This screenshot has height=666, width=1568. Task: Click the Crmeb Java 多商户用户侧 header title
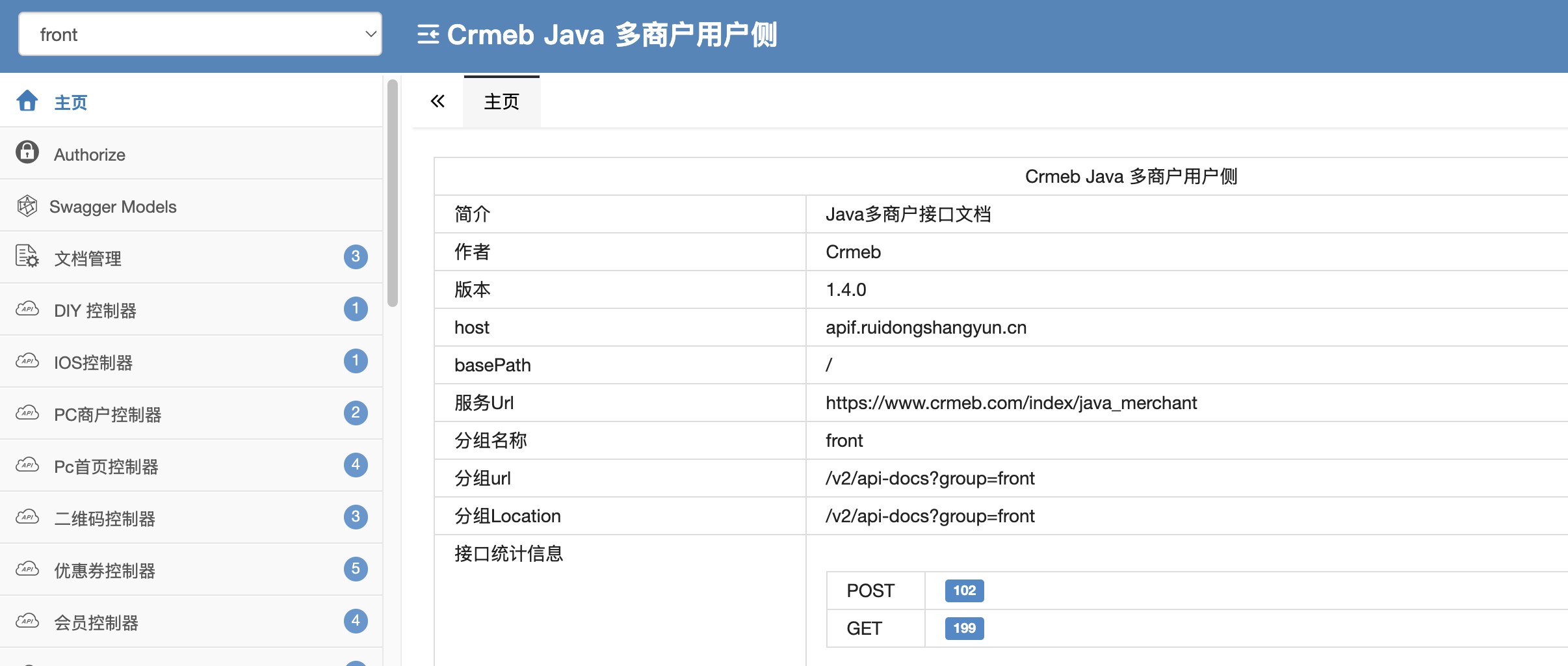tap(612, 34)
